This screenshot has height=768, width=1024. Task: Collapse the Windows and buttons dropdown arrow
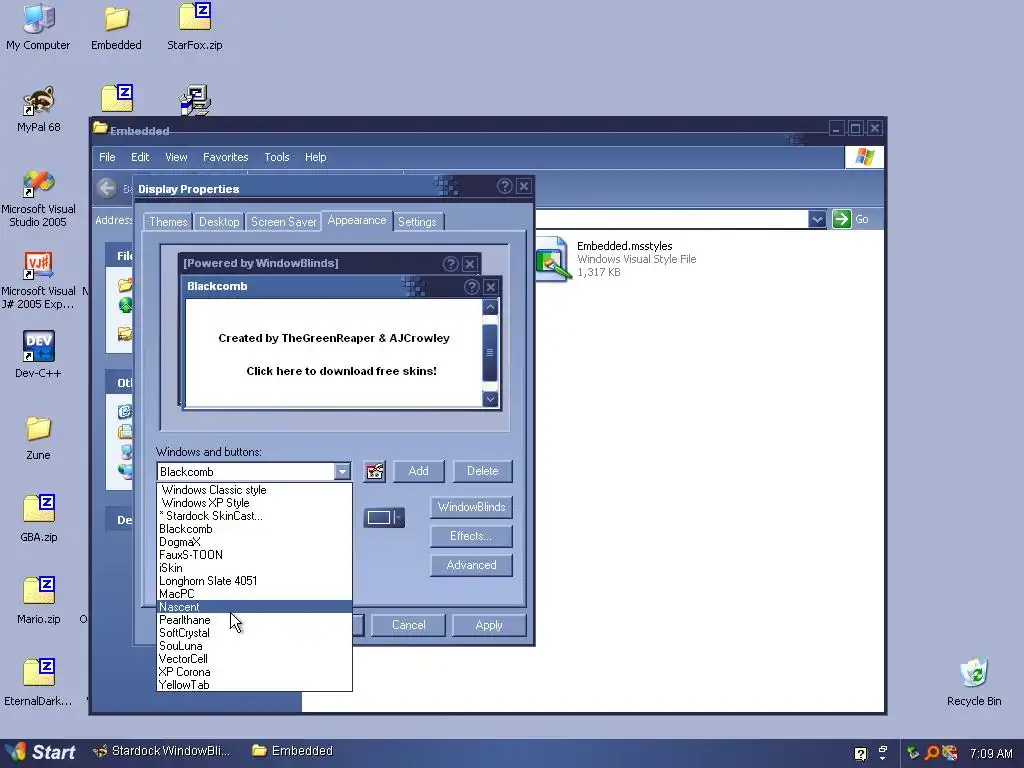click(x=342, y=472)
